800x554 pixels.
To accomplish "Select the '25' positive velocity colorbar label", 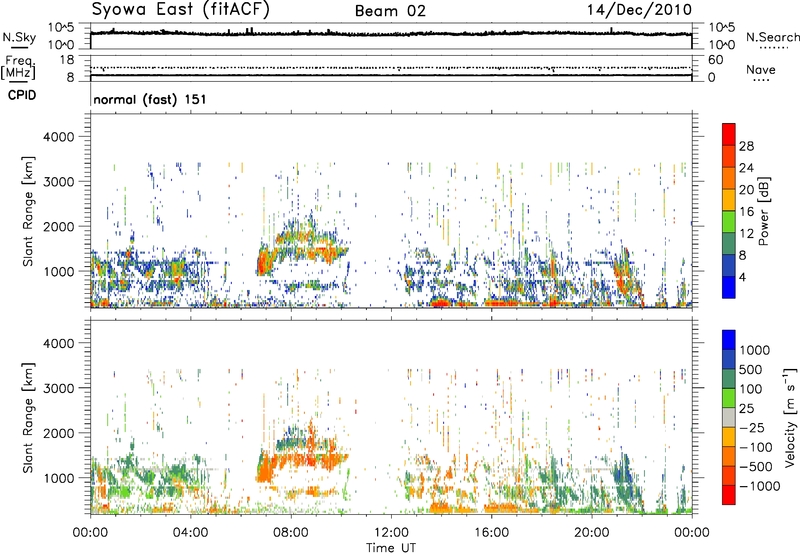I will pyautogui.click(x=747, y=409).
